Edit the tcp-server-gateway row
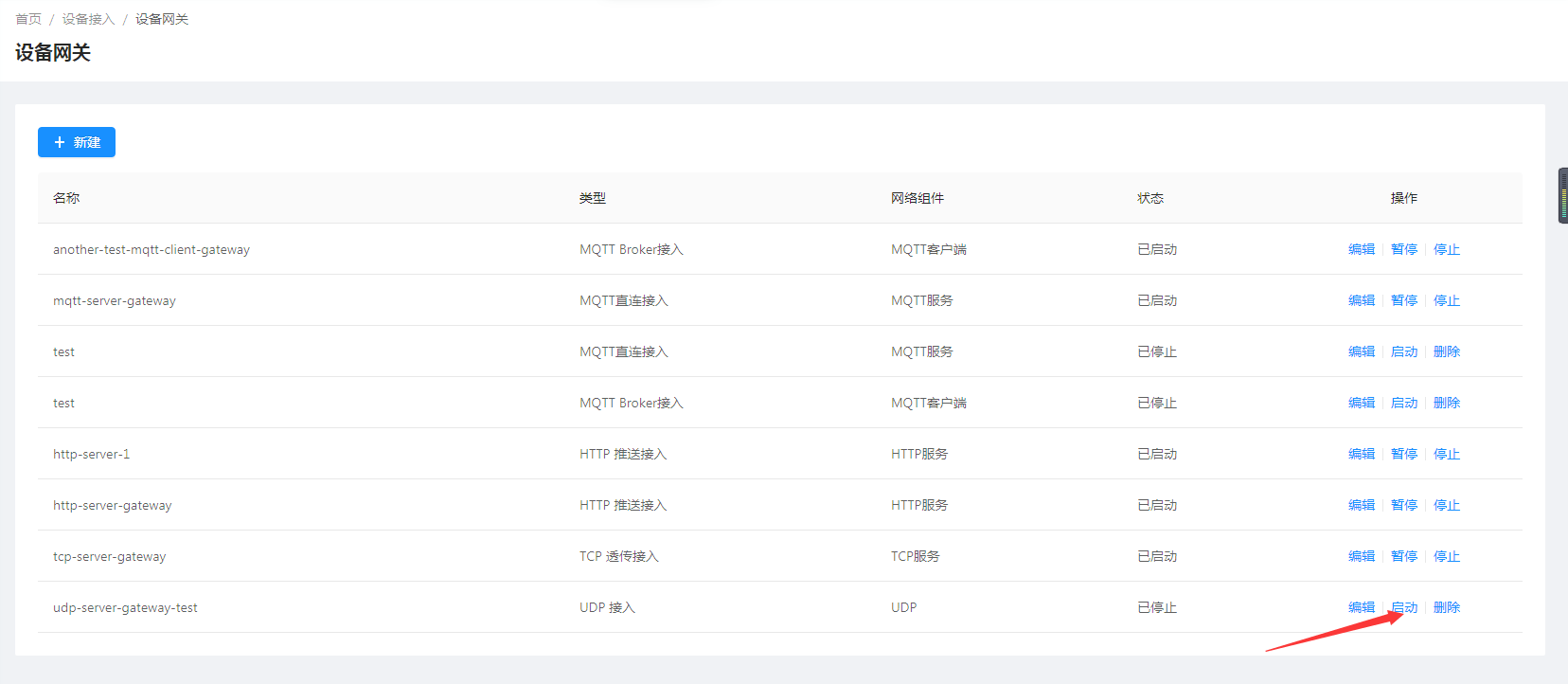Image resolution: width=1568 pixels, height=684 pixels. tap(1361, 556)
